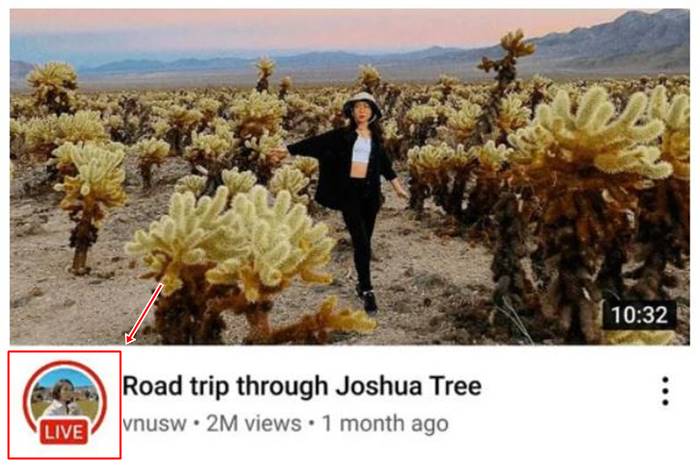This screenshot has height=465, width=700.
Task: Click the 10:32 duration badge
Action: (639, 315)
